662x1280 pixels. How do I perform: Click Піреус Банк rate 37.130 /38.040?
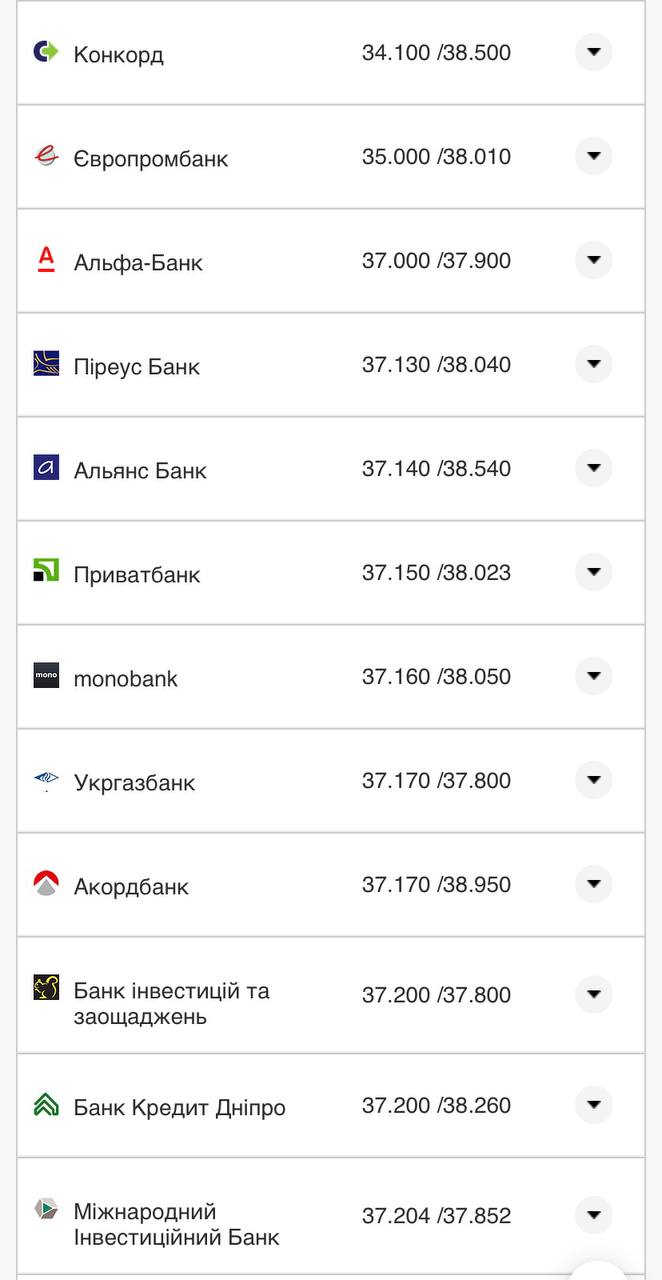[436, 365]
